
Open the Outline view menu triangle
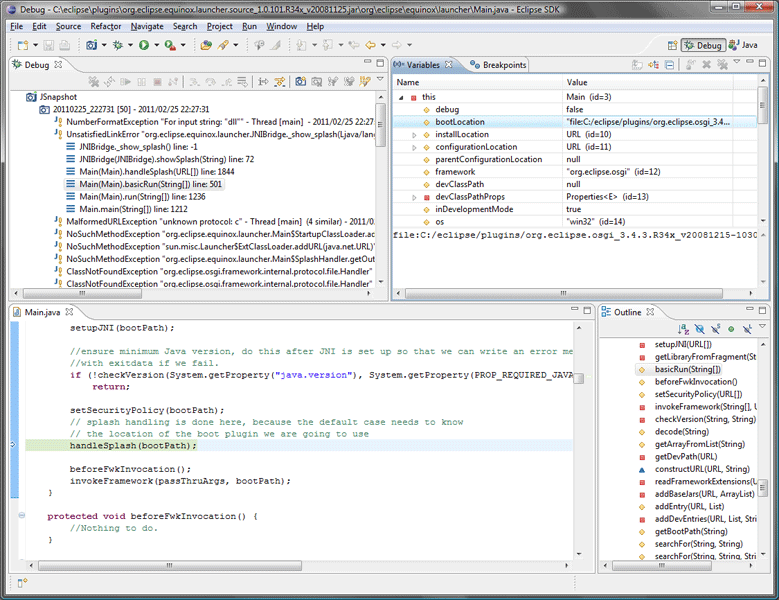762,326
